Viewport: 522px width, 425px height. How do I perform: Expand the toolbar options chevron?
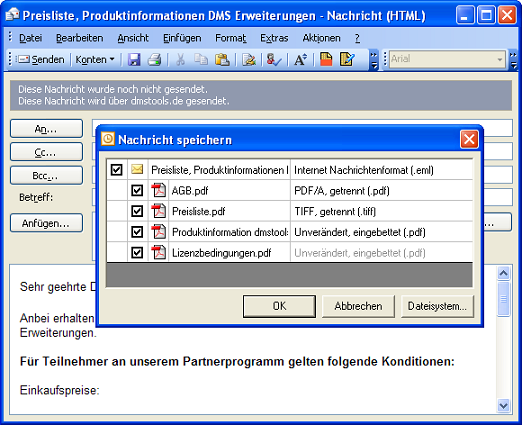374,60
